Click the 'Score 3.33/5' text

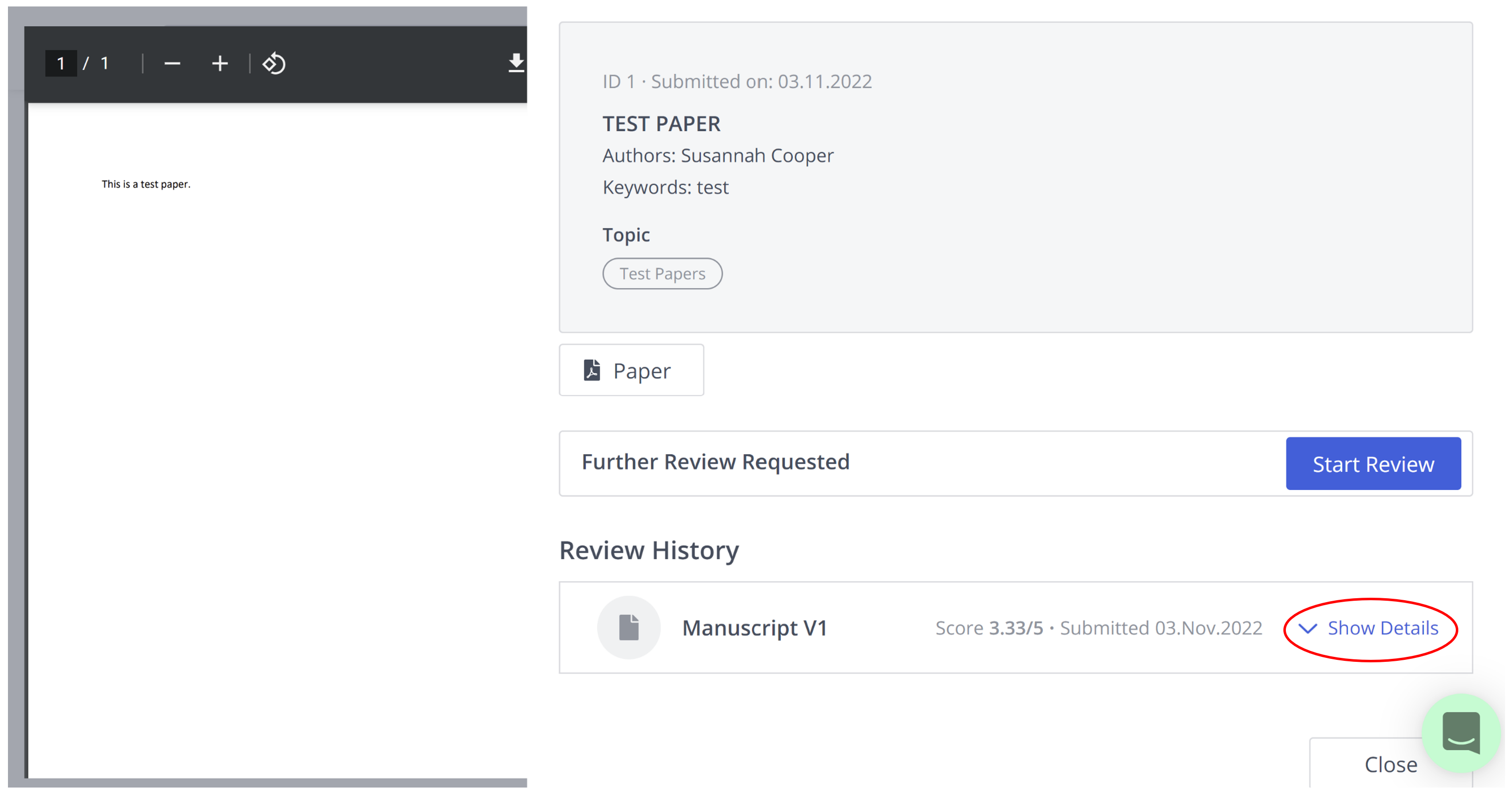click(989, 628)
